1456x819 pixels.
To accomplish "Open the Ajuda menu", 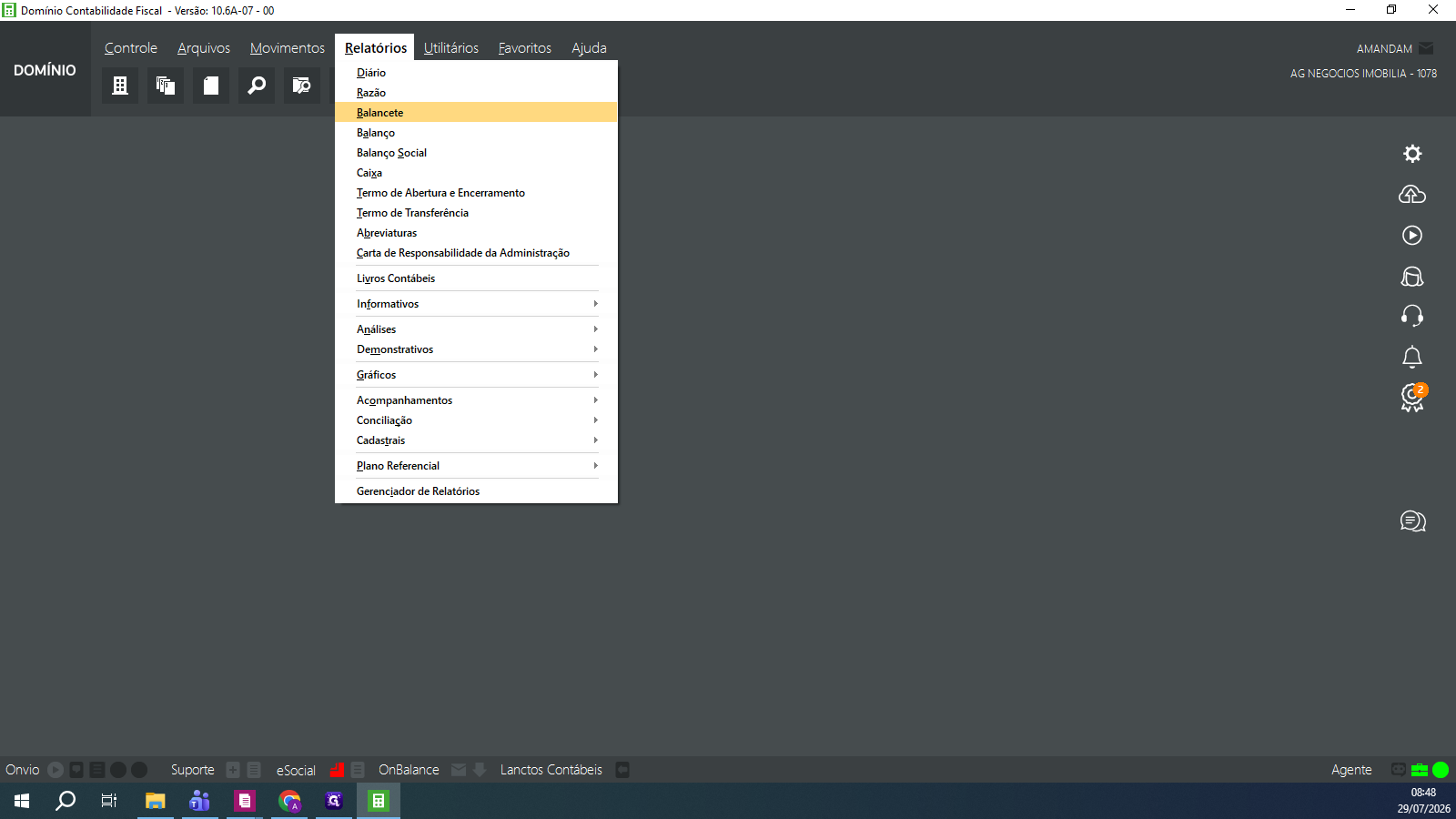I will (589, 48).
